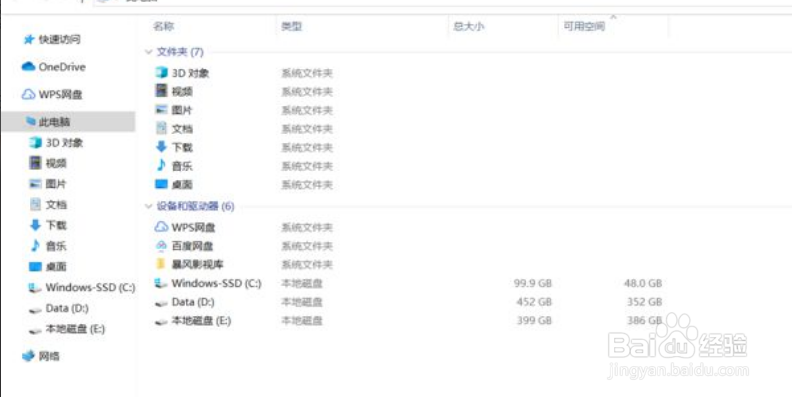Click the OneDrive cloud icon in sidebar
Image resolution: width=792 pixels, height=397 pixels.
point(28,67)
